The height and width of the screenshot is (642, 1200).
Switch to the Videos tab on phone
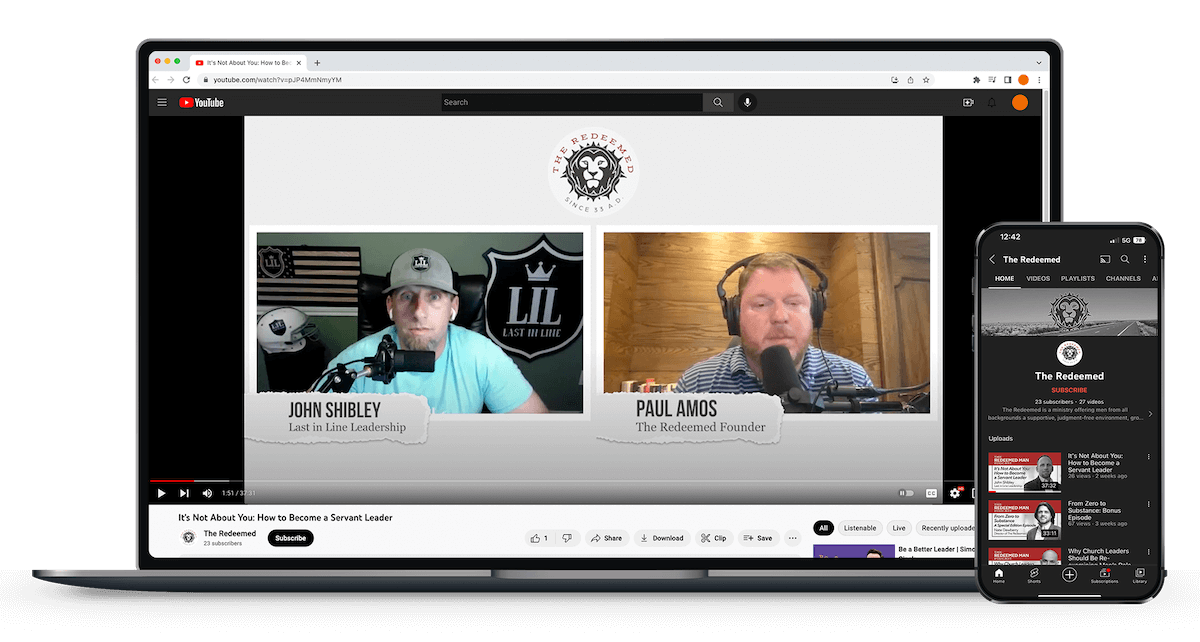tap(1038, 279)
